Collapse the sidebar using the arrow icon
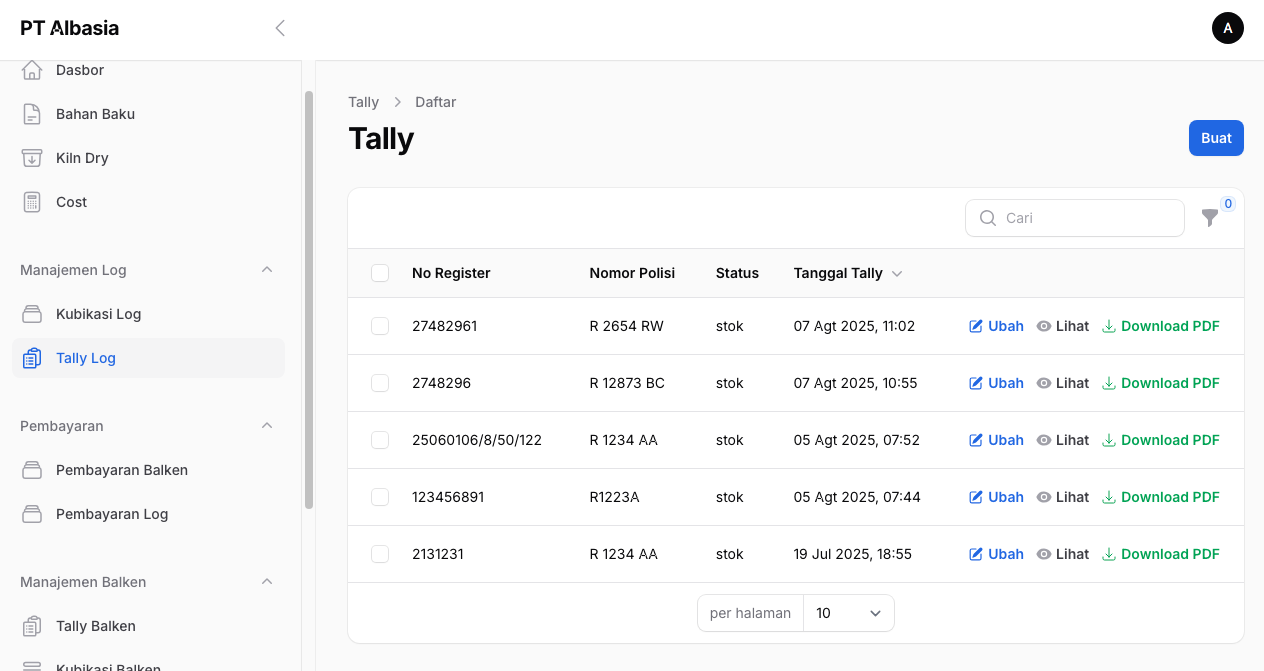 [280, 28]
